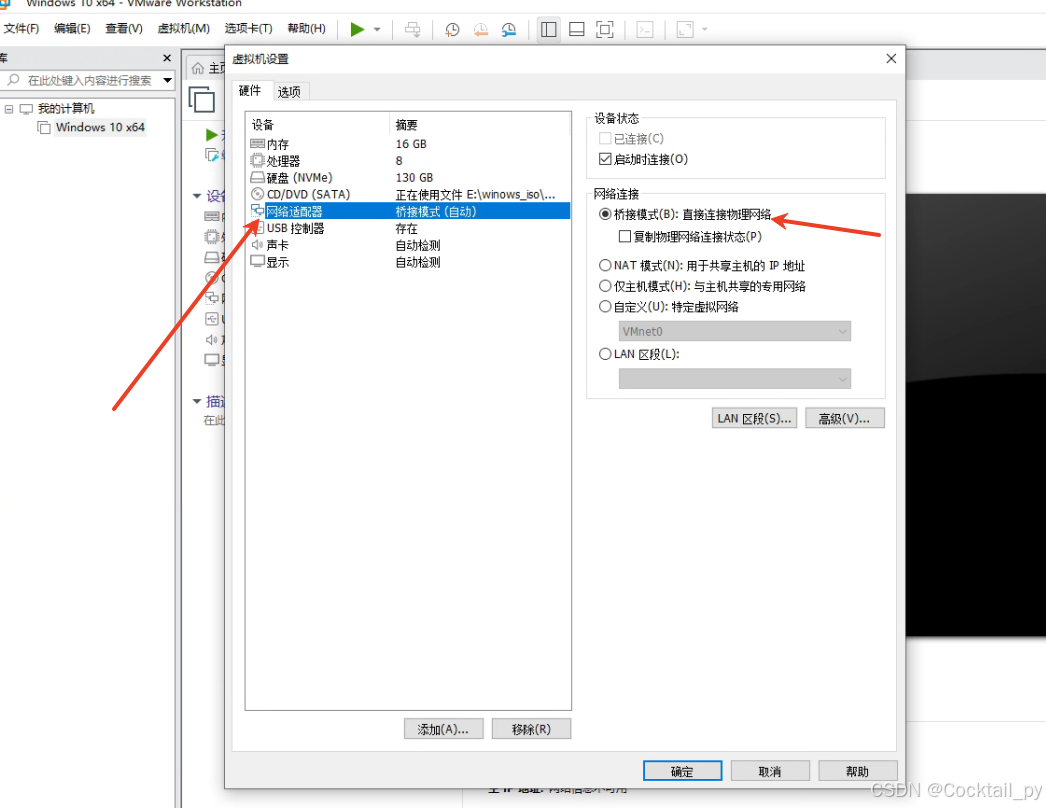
Task: Close the 虚拟机设置 dialog
Action: pos(891,59)
